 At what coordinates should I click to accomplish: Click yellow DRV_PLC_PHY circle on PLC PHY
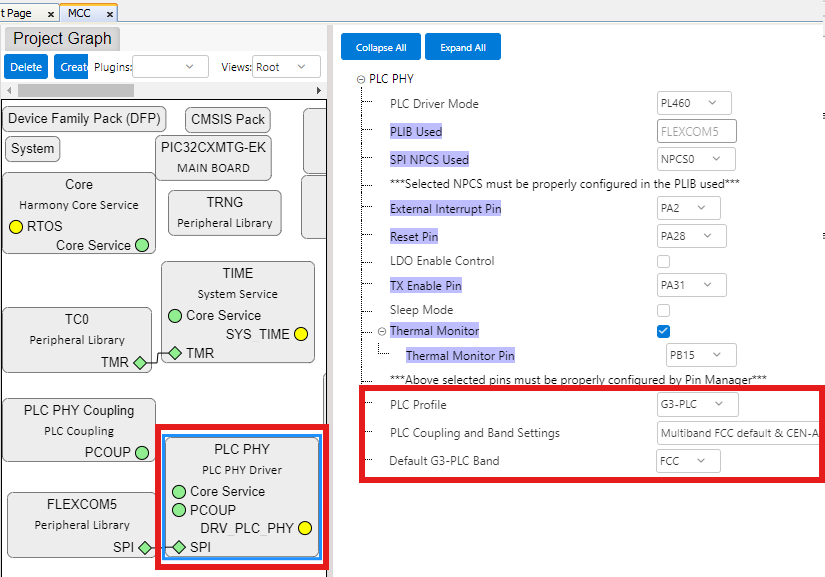pyautogui.click(x=305, y=528)
